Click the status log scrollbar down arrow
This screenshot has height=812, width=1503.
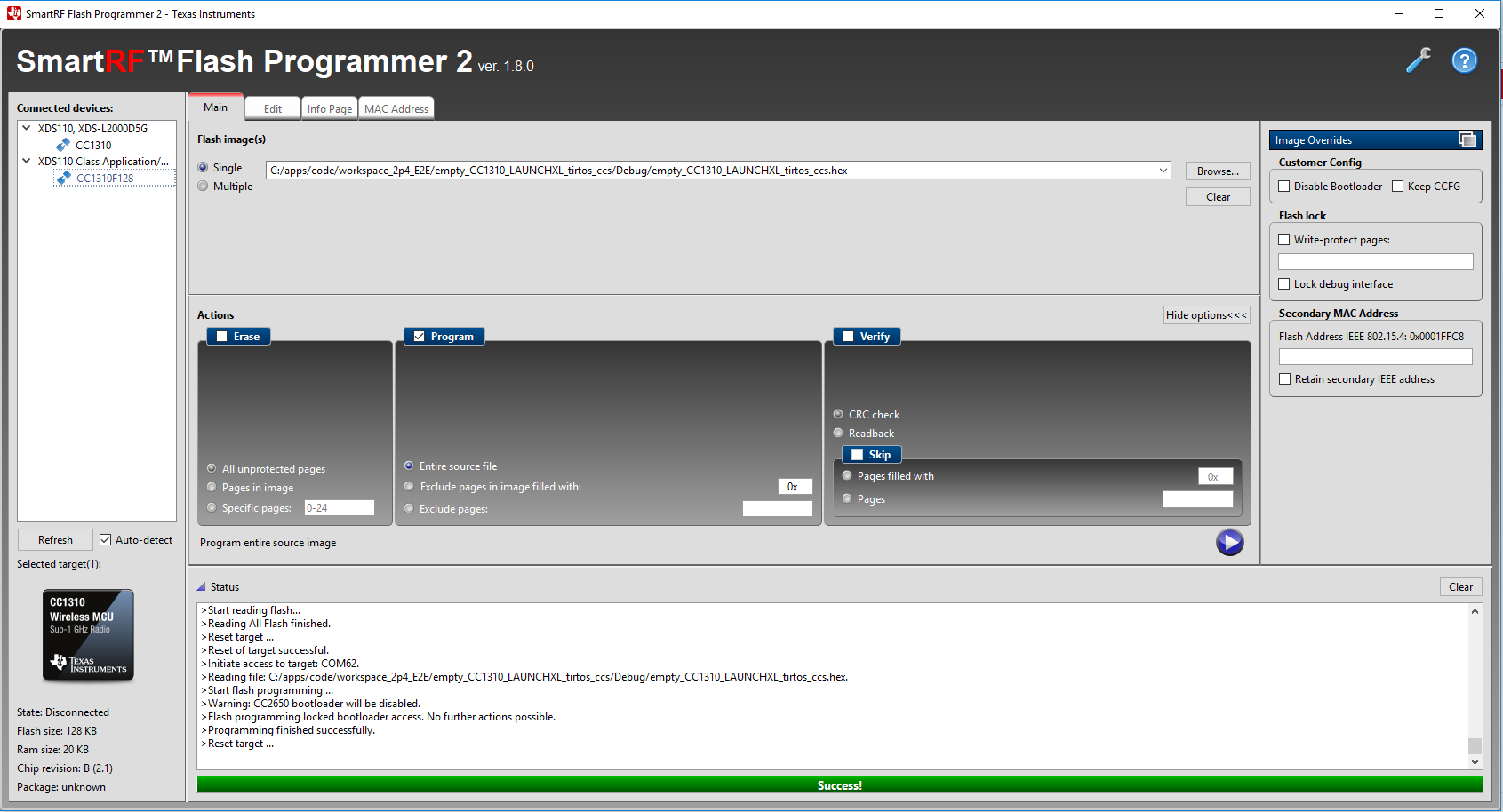(x=1475, y=761)
